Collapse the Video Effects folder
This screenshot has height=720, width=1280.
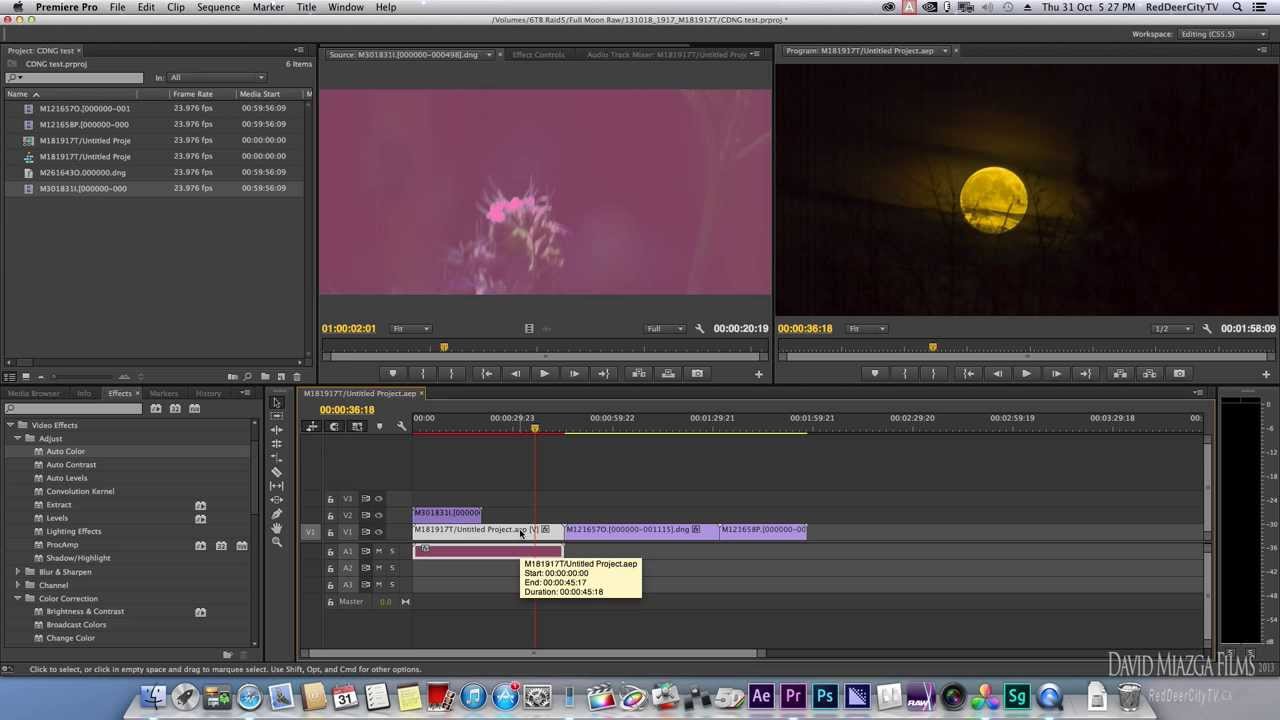[9, 425]
